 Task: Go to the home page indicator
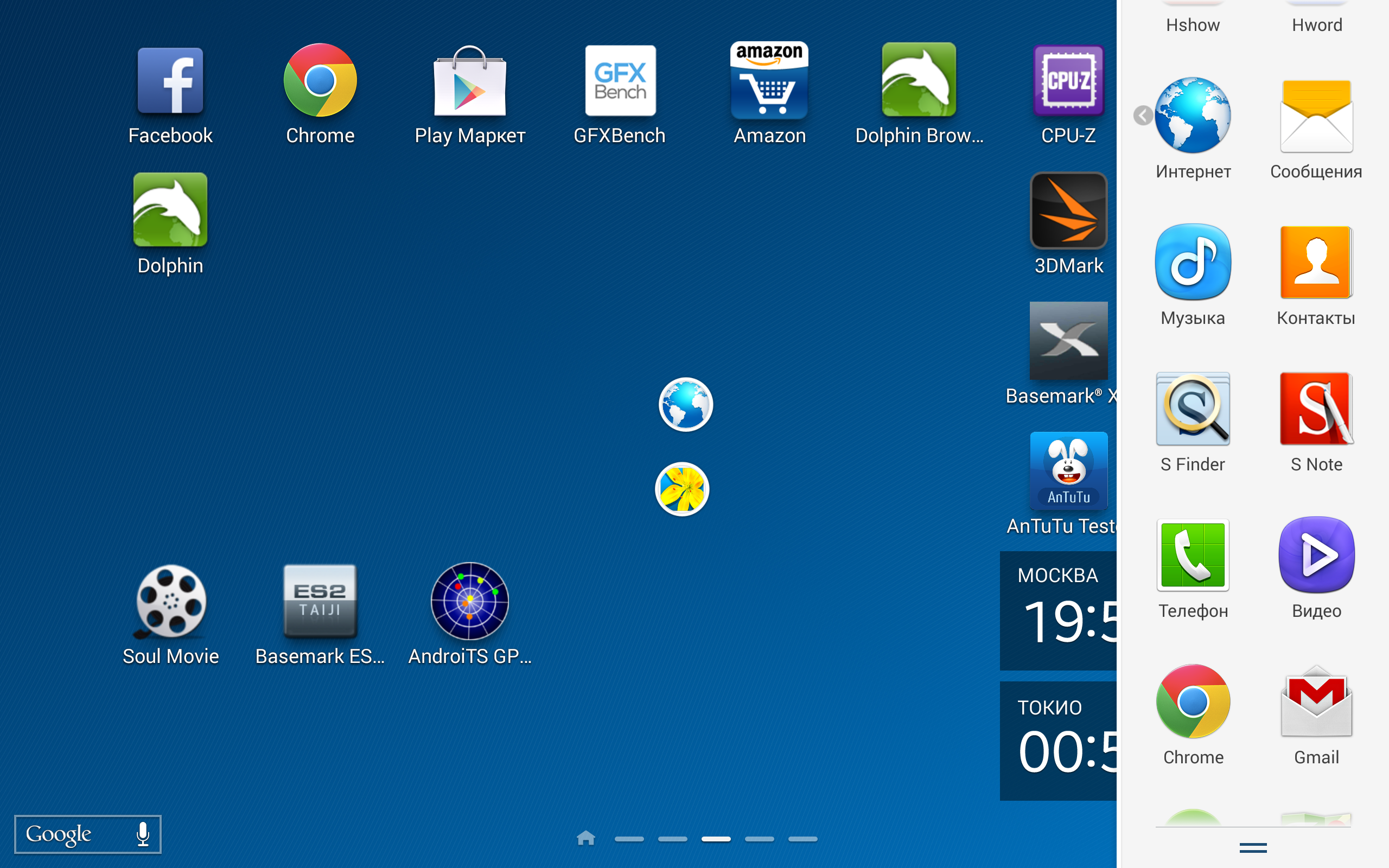coord(585,838)
